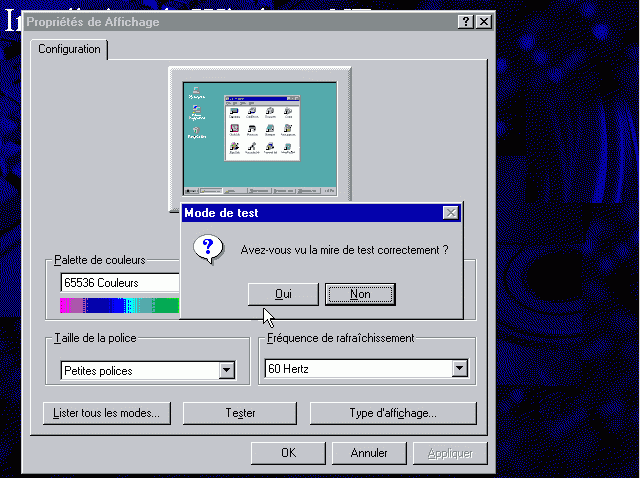Image resolution: width=640 pixels, height=478 pixels.
Task: Confirm with the OK button
Action: [288, 453]
